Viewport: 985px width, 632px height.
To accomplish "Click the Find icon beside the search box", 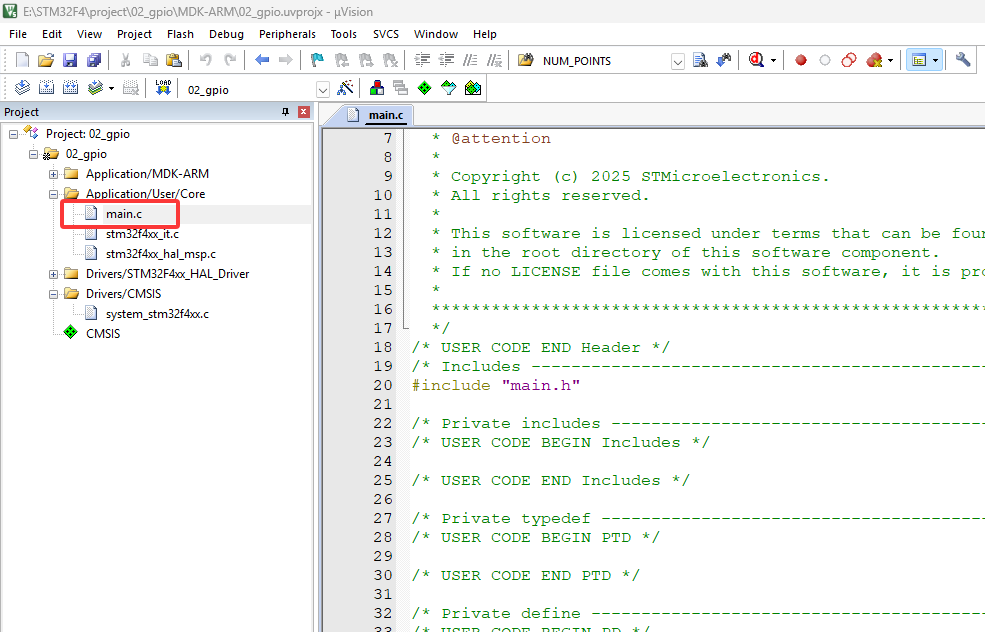I will (x=700, y=60).
